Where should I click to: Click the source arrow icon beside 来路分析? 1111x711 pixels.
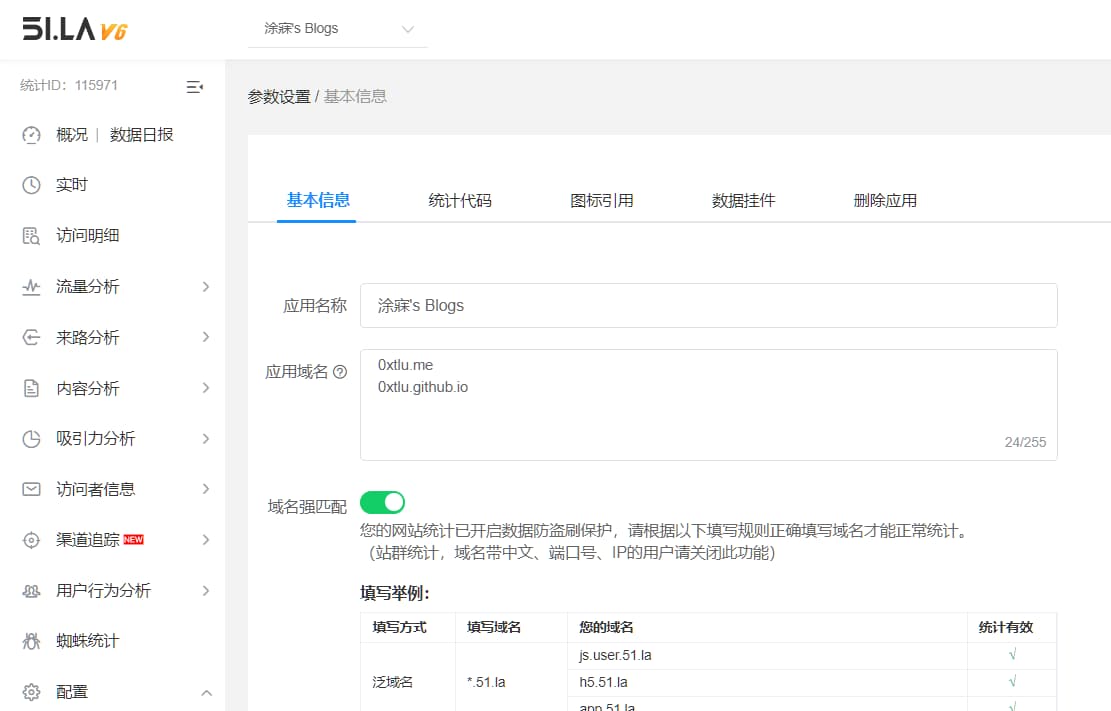(31, 337)
